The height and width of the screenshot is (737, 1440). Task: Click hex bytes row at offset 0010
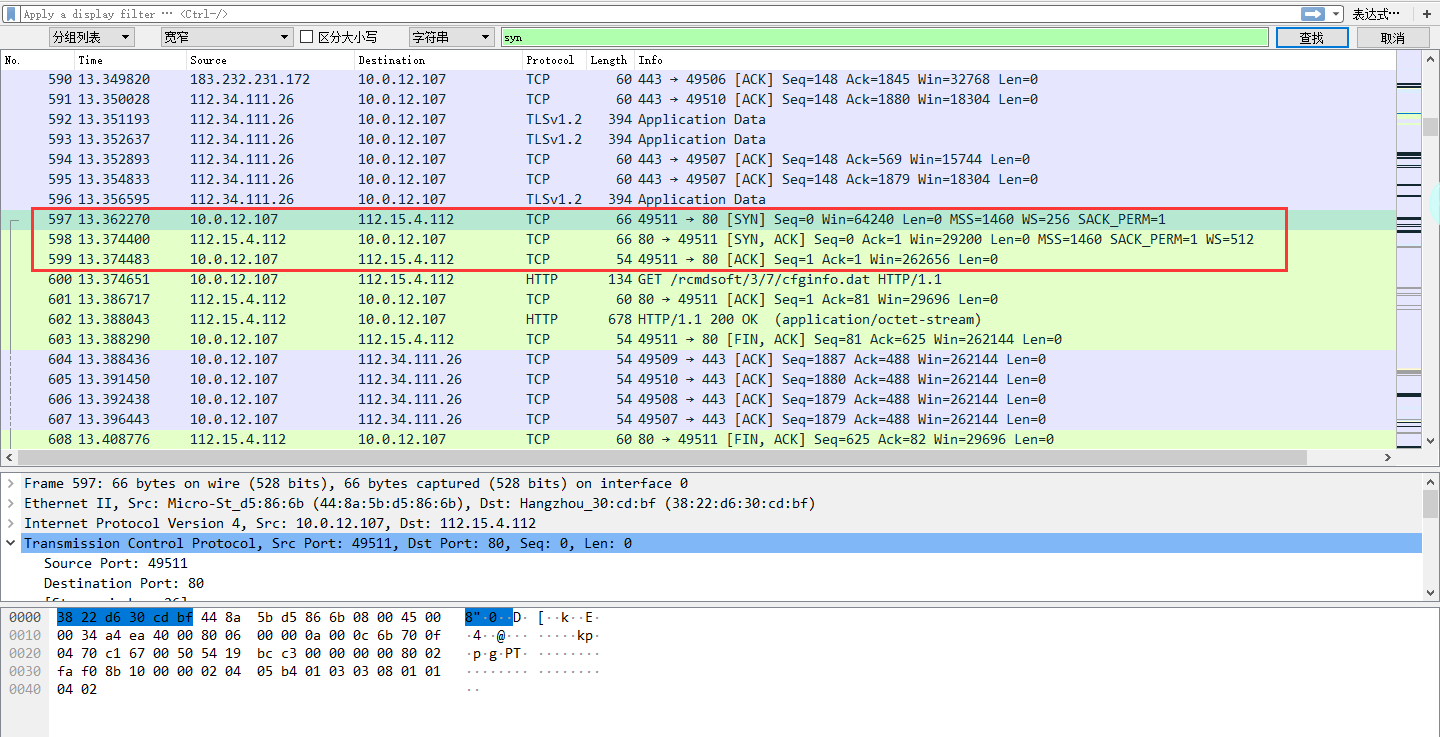pos(249,635)
